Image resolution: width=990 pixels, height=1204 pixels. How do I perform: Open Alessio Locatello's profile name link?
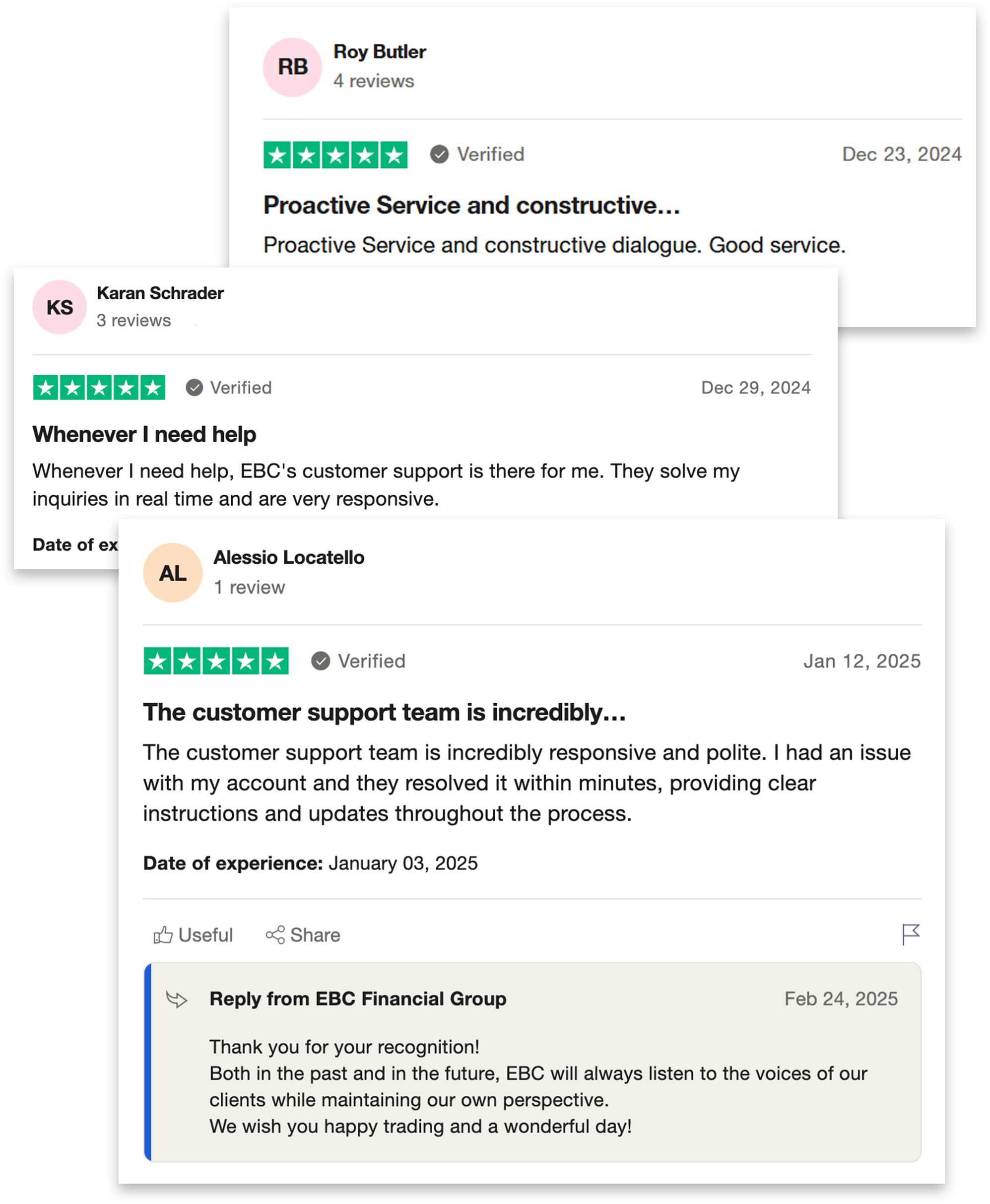point(289,557)
